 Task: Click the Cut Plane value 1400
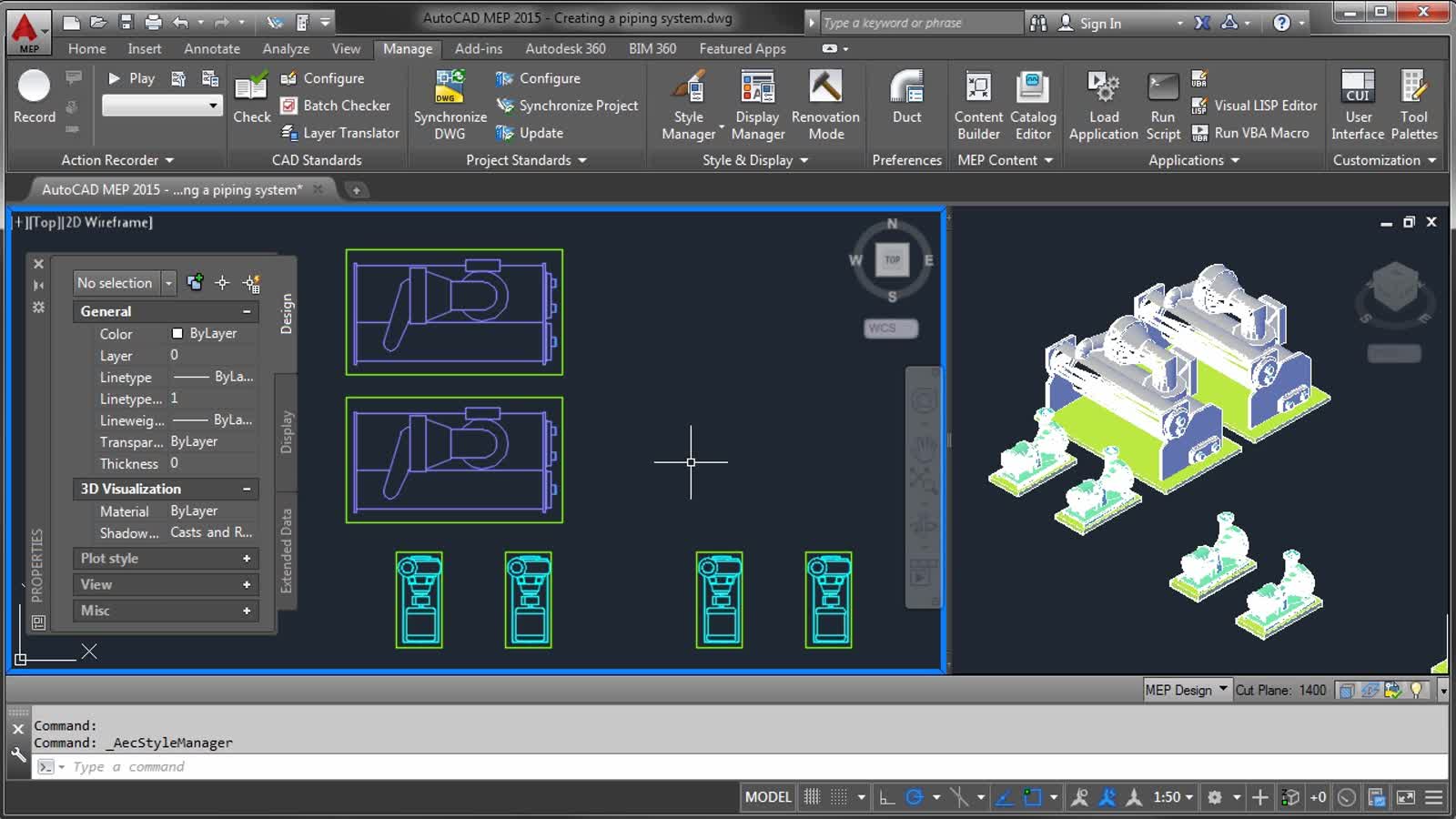click(1312, 690)
